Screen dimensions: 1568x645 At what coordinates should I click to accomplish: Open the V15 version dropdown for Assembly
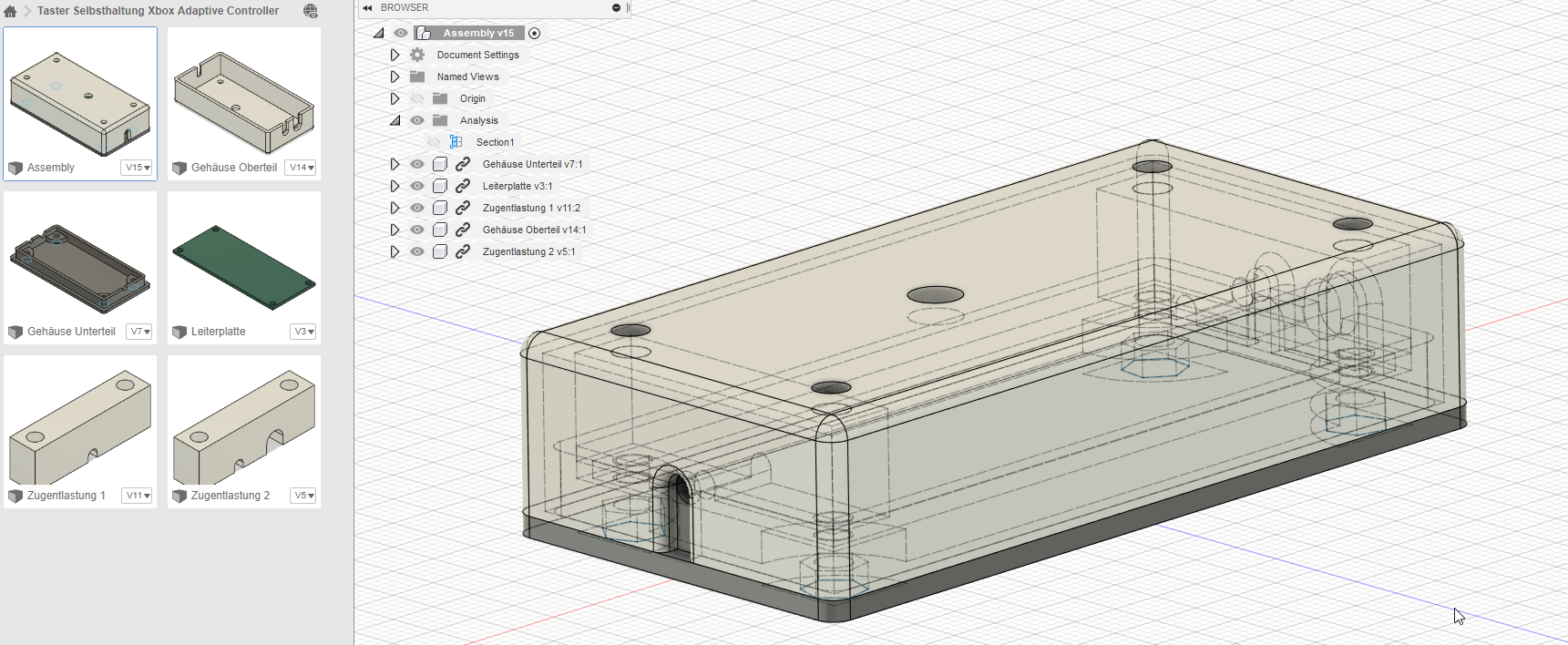click(138, 168)
